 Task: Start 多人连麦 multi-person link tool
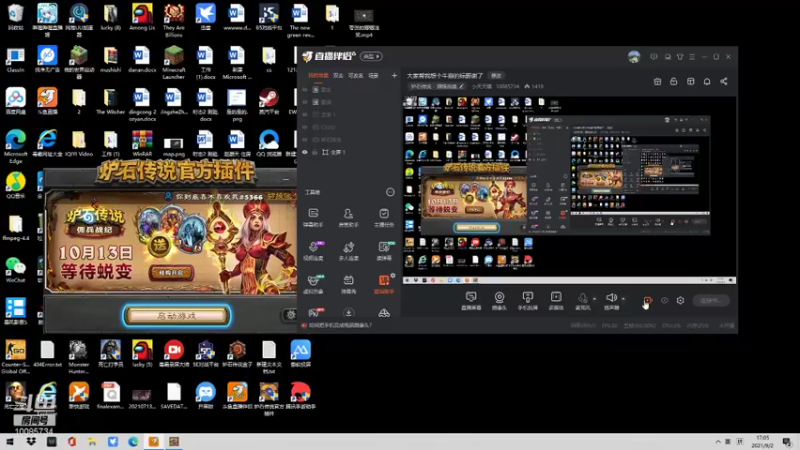[348, 251]
